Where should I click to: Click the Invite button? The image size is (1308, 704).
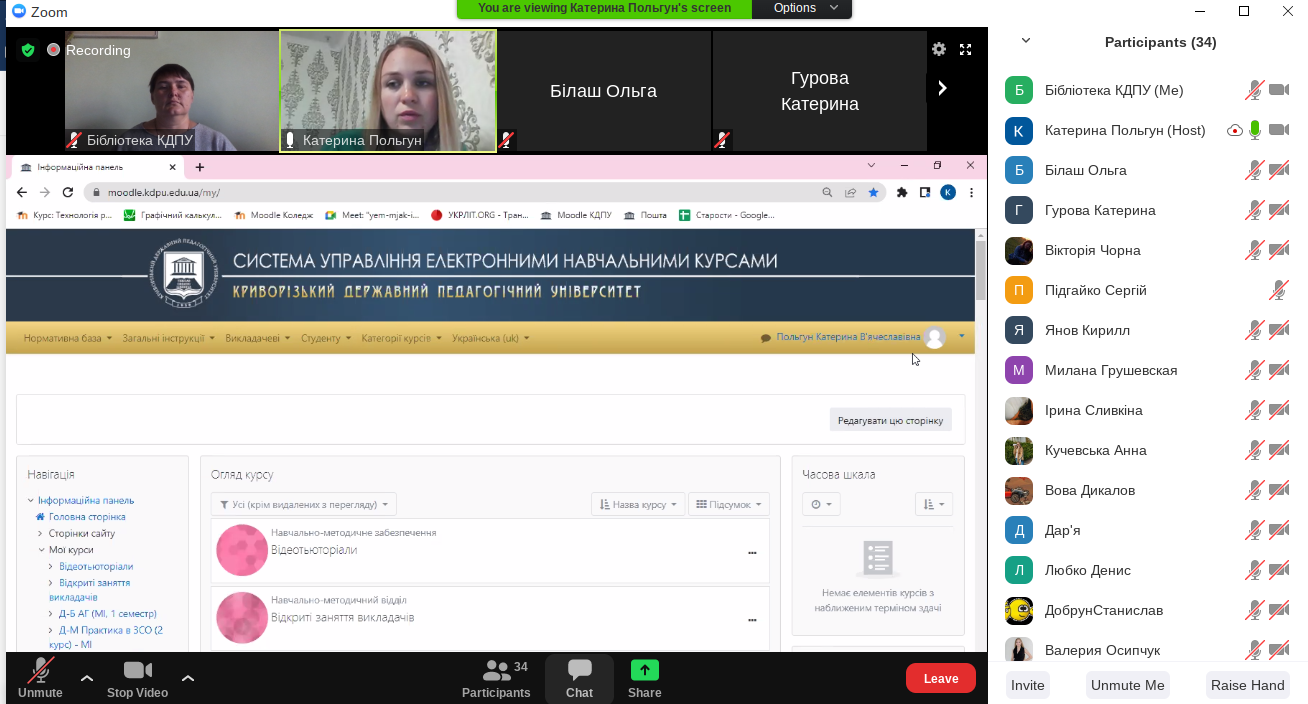click(x=1027, y=685)
